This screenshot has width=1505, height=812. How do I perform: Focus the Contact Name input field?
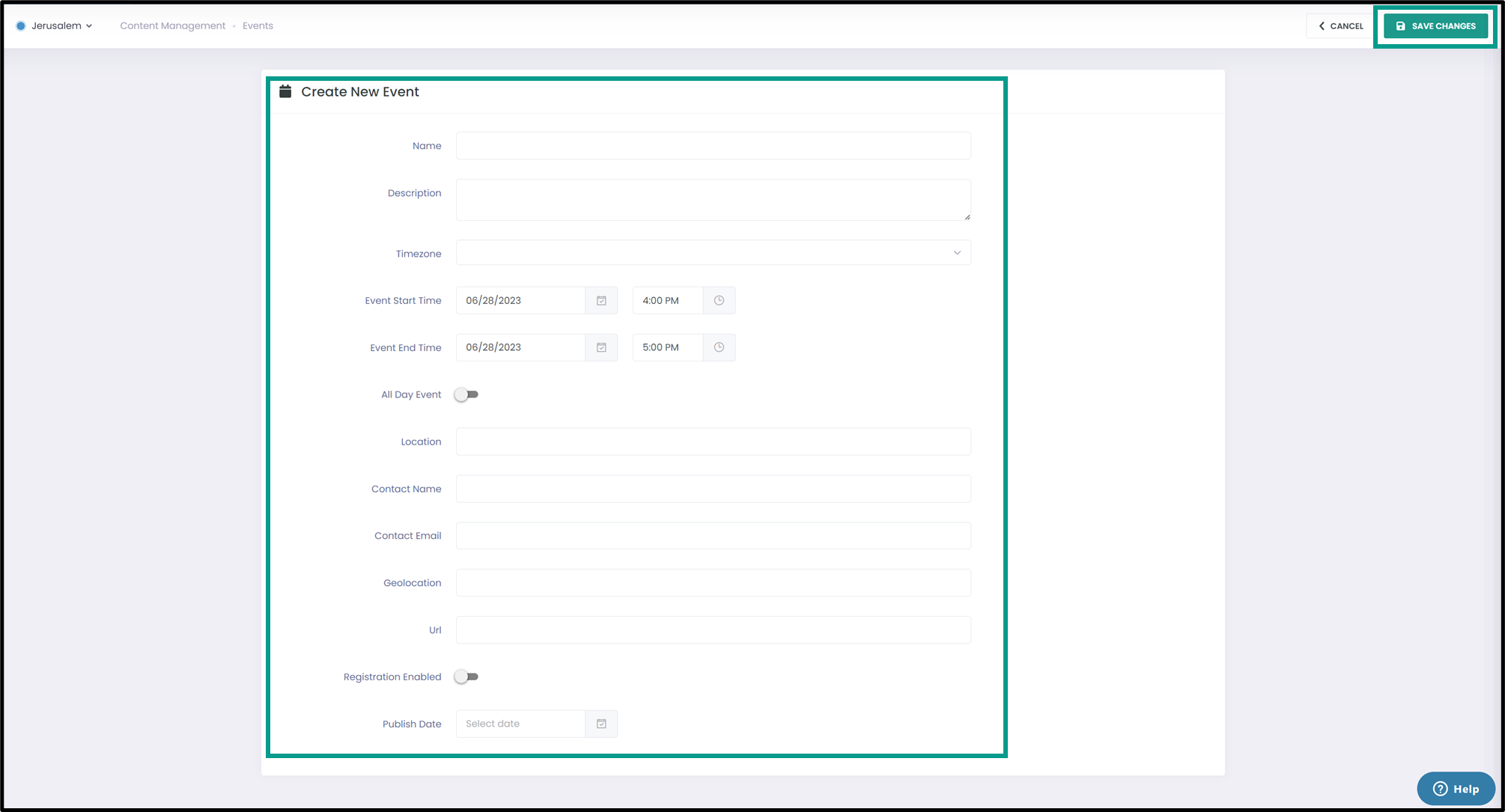714,489
